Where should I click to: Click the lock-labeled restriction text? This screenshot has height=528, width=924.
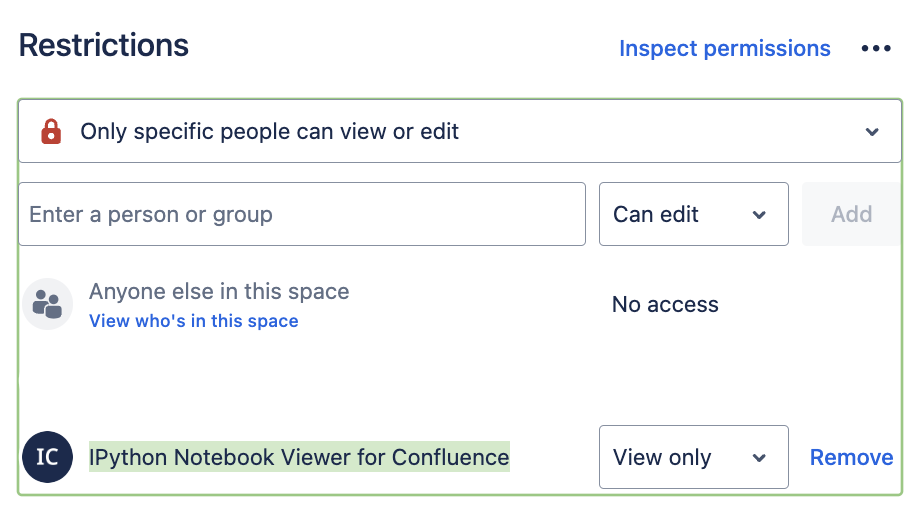tap(270, 132)
